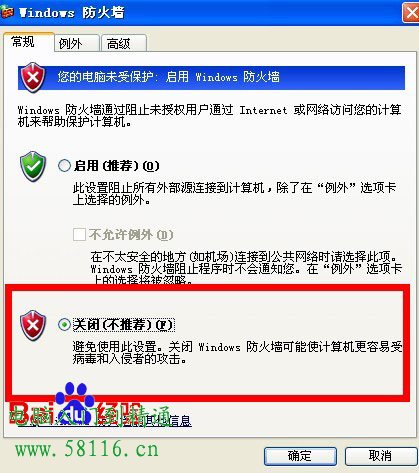419x473 pixels.
Task: Click red shield icon in blue banner
Action: (33, 77)
